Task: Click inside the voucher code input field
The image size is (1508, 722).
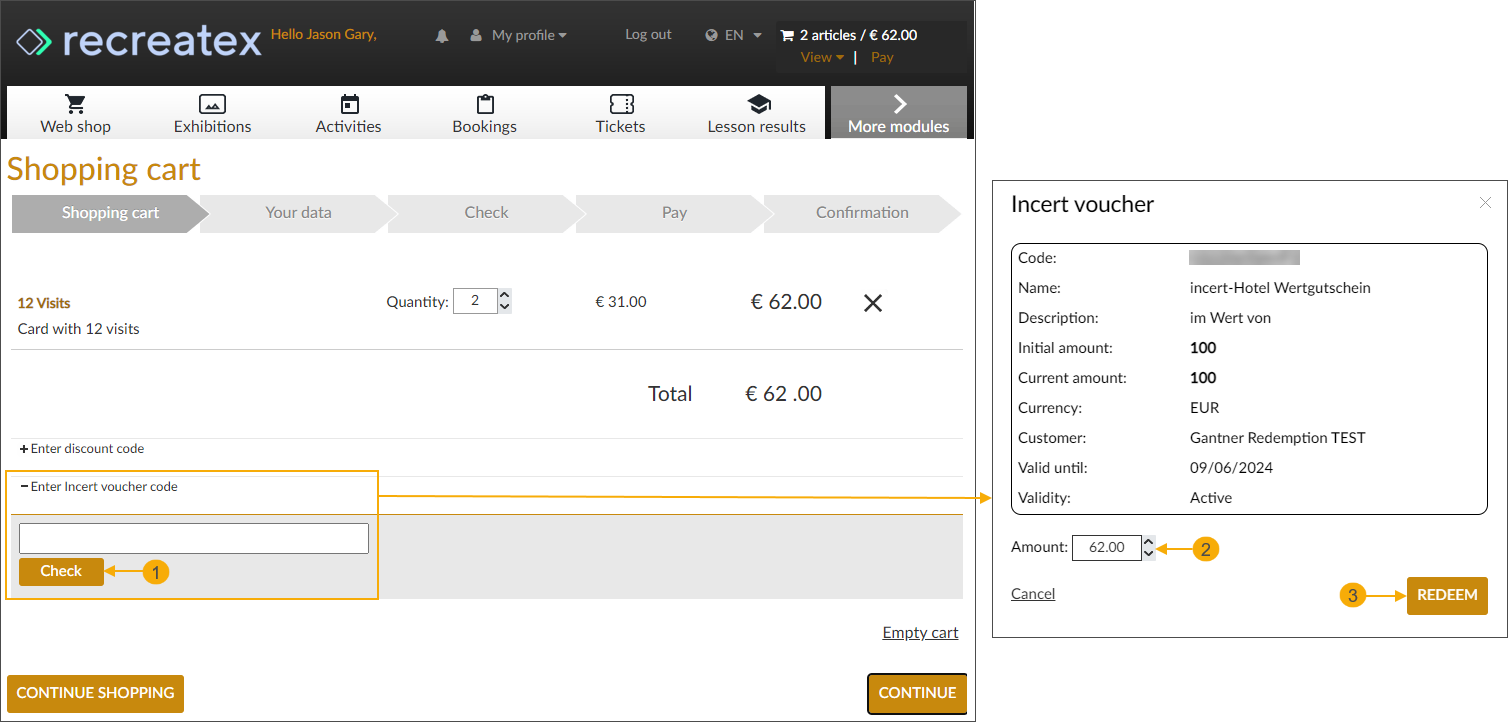Action: pos(193,538)
